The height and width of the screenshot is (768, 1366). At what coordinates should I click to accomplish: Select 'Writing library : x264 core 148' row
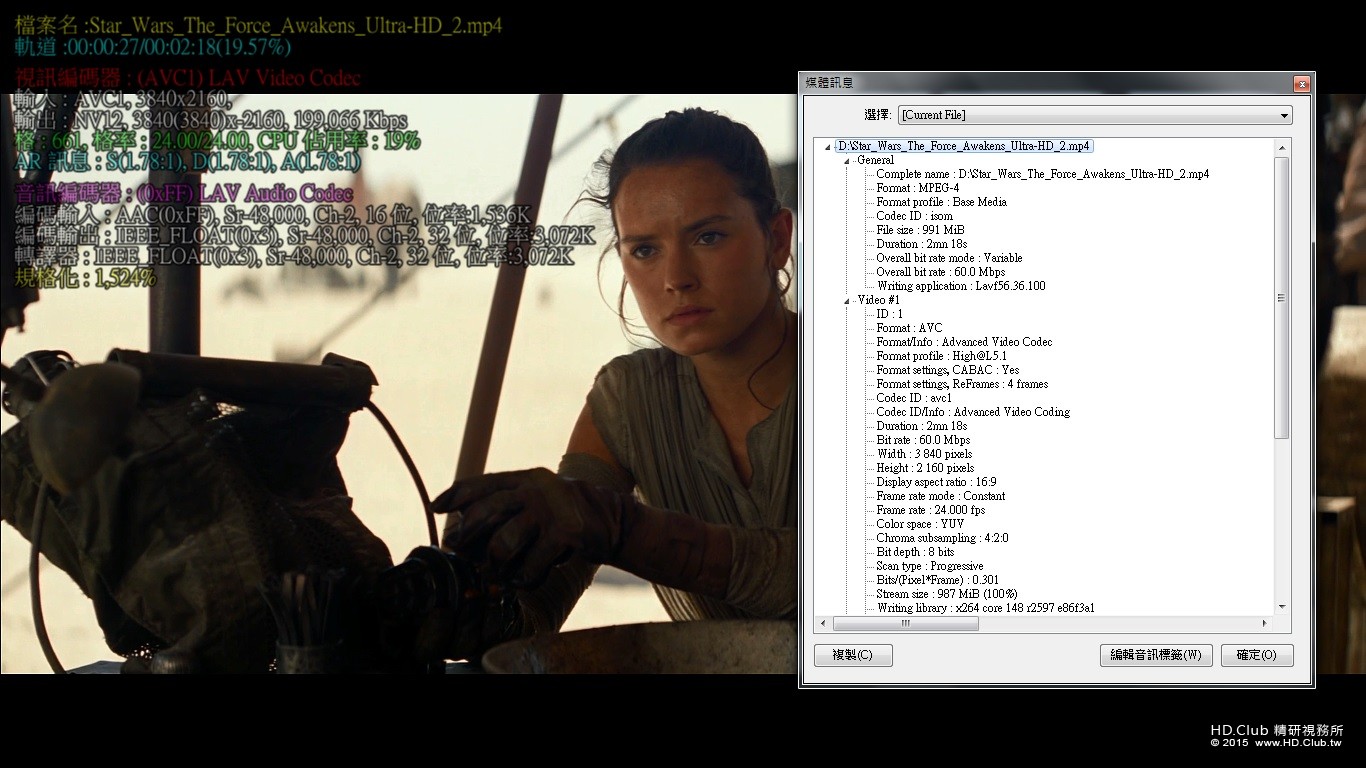click(x=985, y=608)
